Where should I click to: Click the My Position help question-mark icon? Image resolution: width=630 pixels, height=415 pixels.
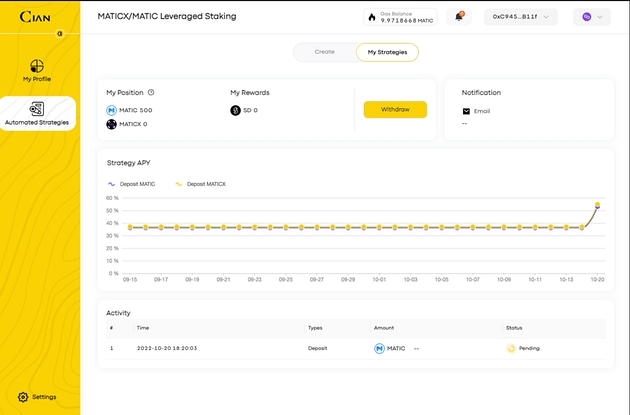(x=151, y=92)
